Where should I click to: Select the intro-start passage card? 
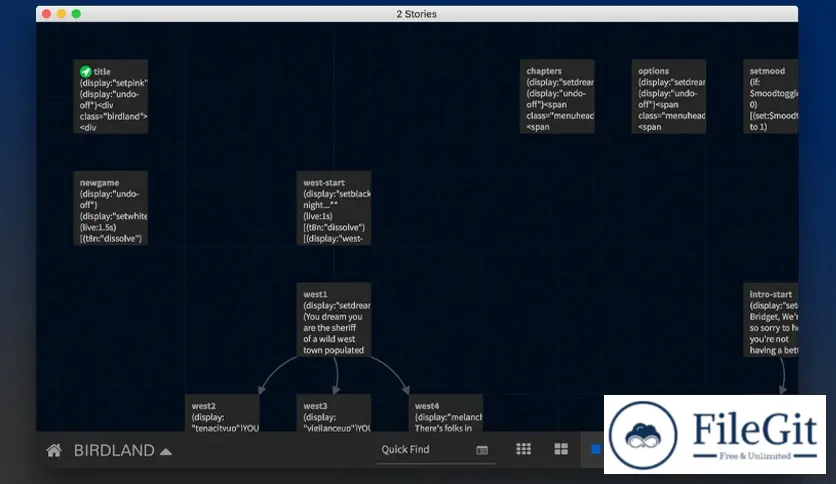771,320
